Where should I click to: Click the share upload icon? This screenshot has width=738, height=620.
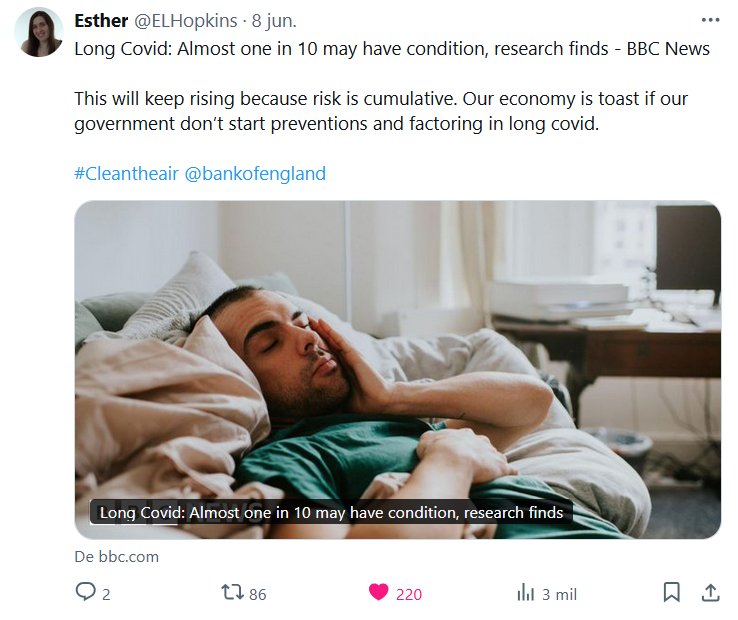pos(710,593)
